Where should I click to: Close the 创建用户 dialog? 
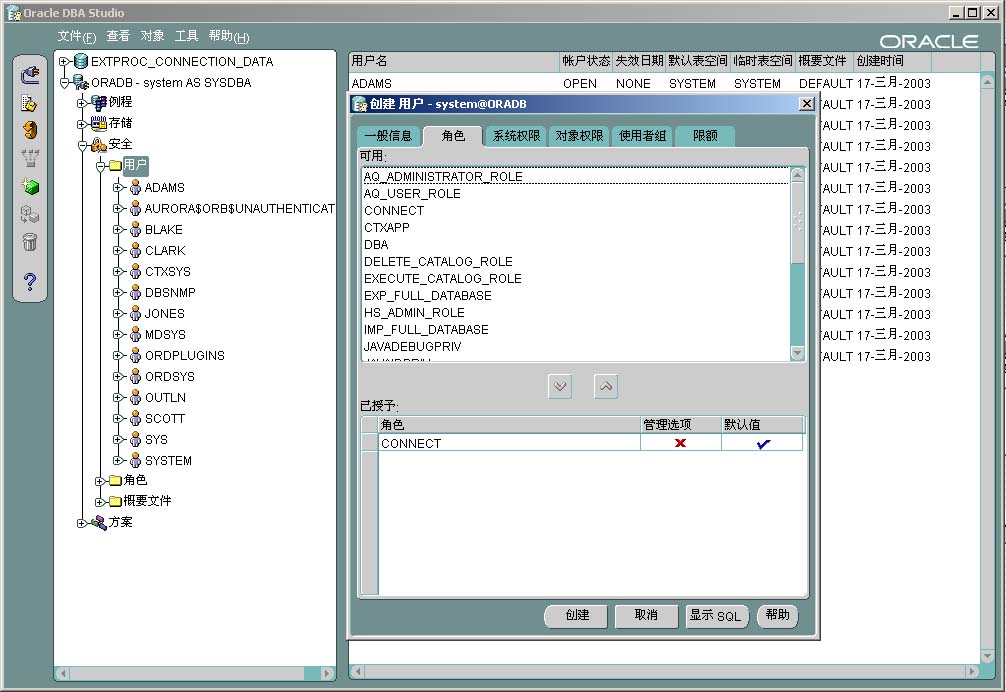[807, 104]
